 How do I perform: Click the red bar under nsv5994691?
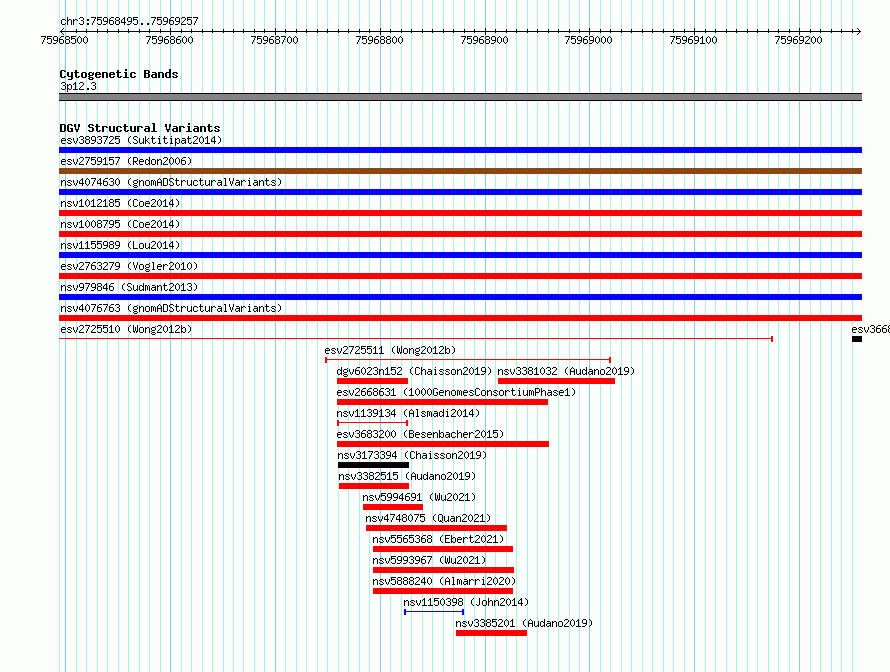coord(393,507)
